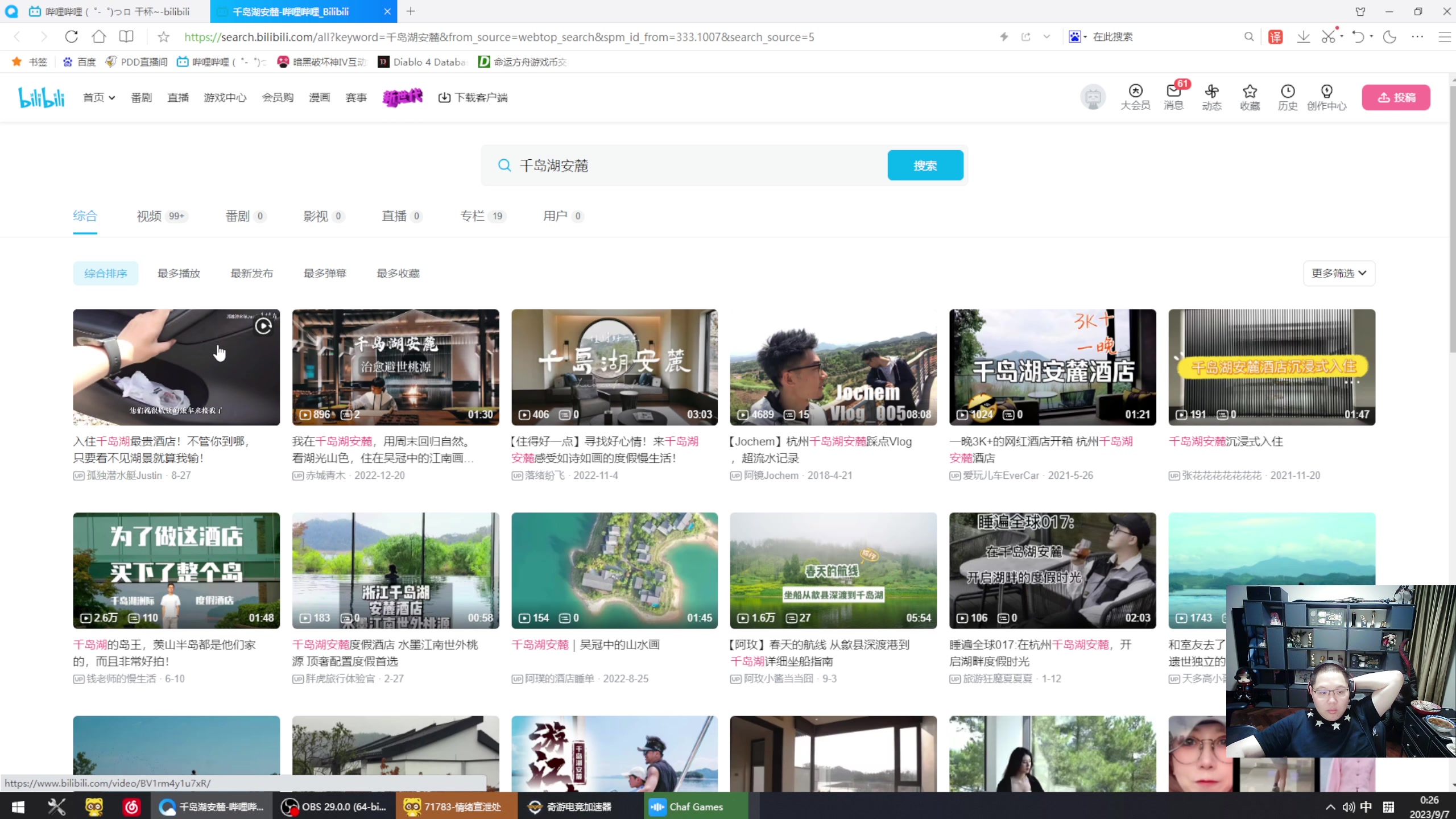
Task: Open the browser three-dot more menu
Action: tap(1417, 37)
